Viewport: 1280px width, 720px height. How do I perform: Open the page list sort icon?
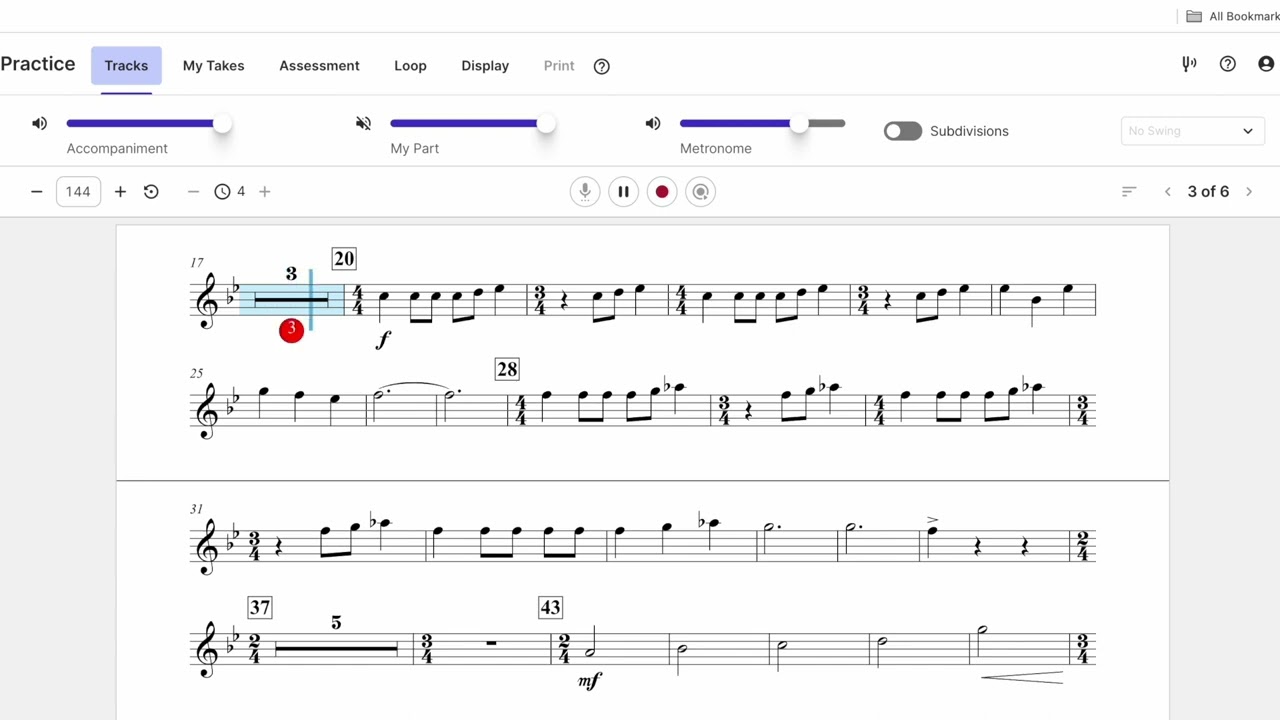pos(1129,191)
